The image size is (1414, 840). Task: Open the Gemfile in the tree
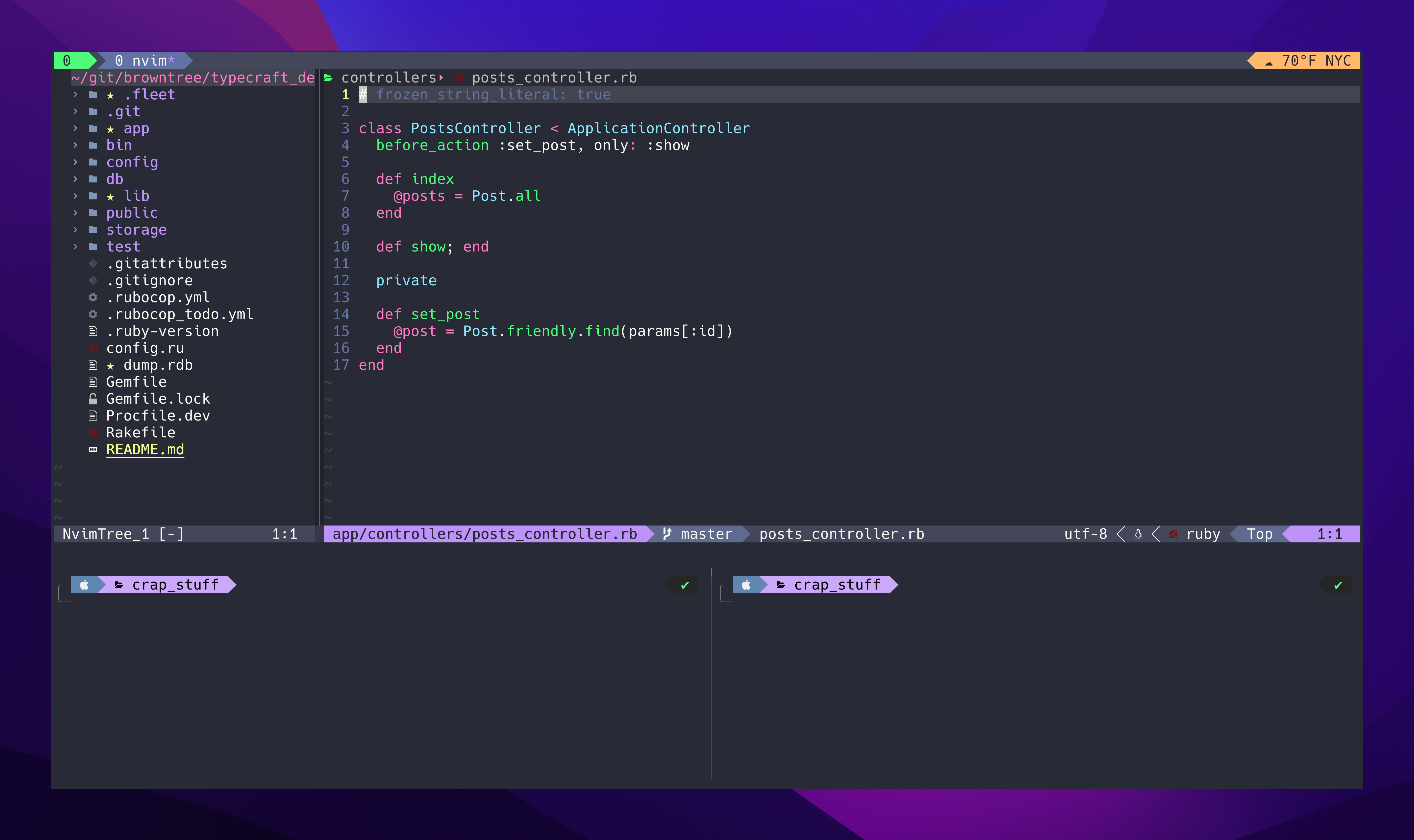point(137,382)
